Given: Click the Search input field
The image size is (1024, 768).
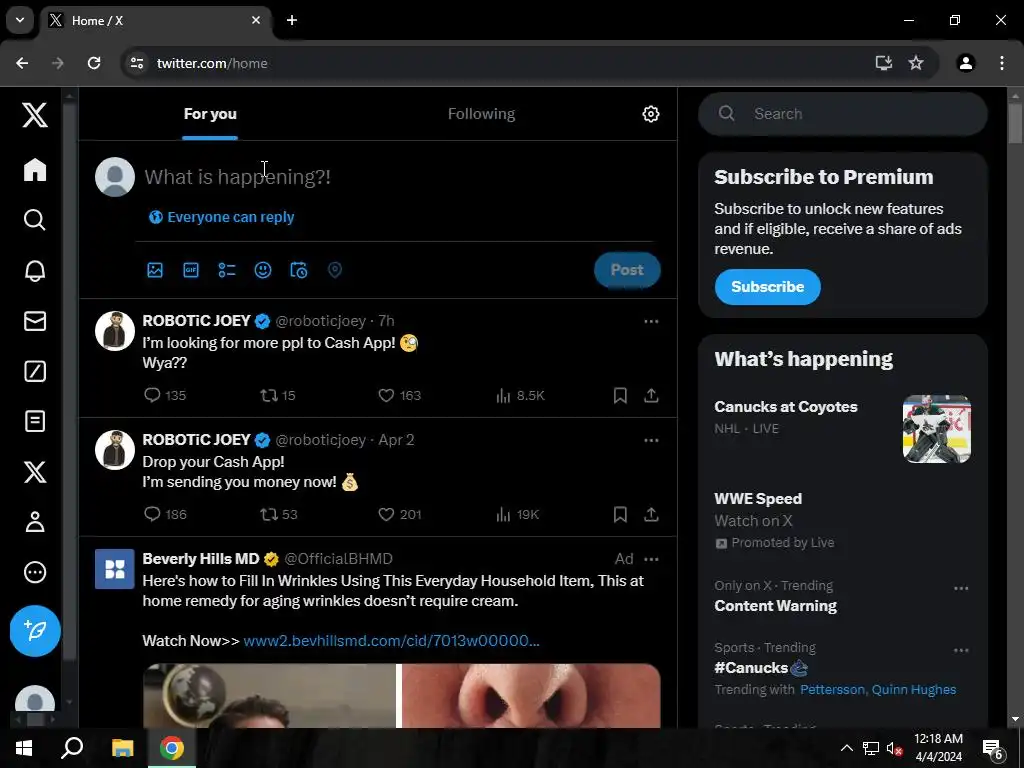Looking at the screenshot, I should pos(842,114).
